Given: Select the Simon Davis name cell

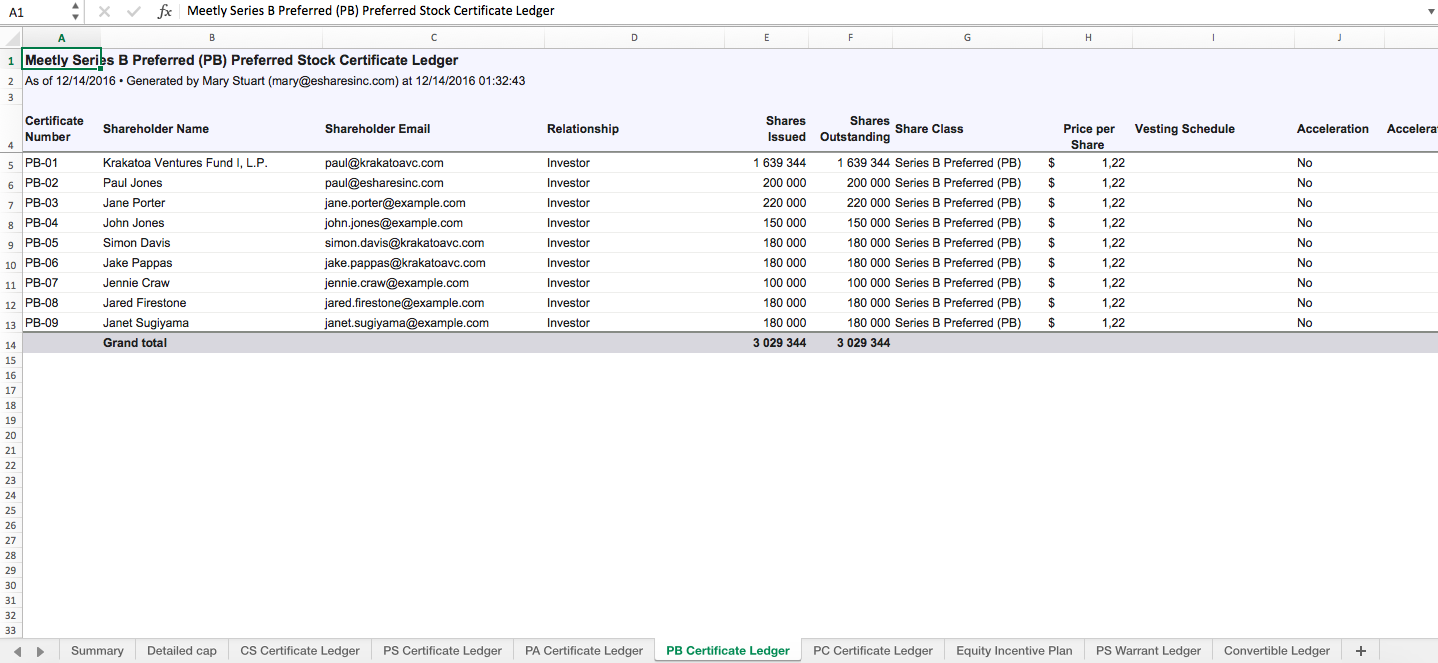Looking at the screenshot, I should [x=211, y=243].
